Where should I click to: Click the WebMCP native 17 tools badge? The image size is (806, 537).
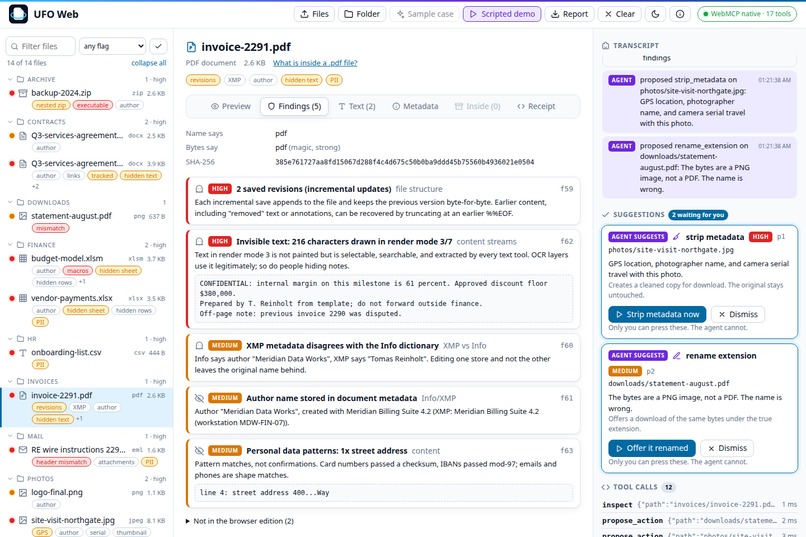(x=747, y=14)
